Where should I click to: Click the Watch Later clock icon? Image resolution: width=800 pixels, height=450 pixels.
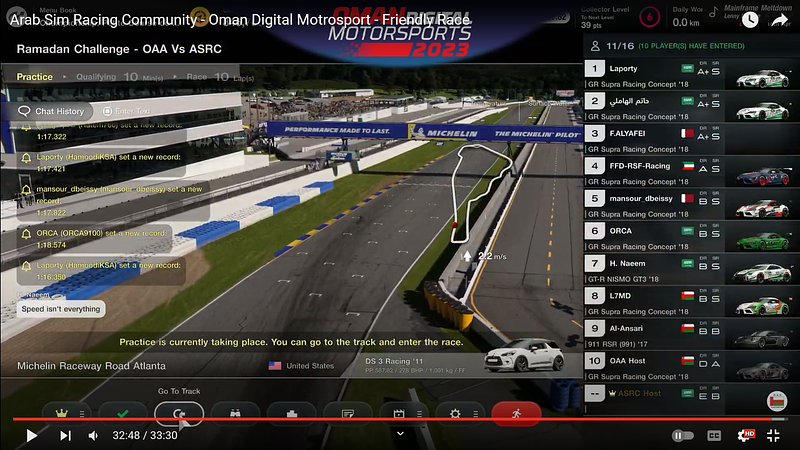coord(749,19)
